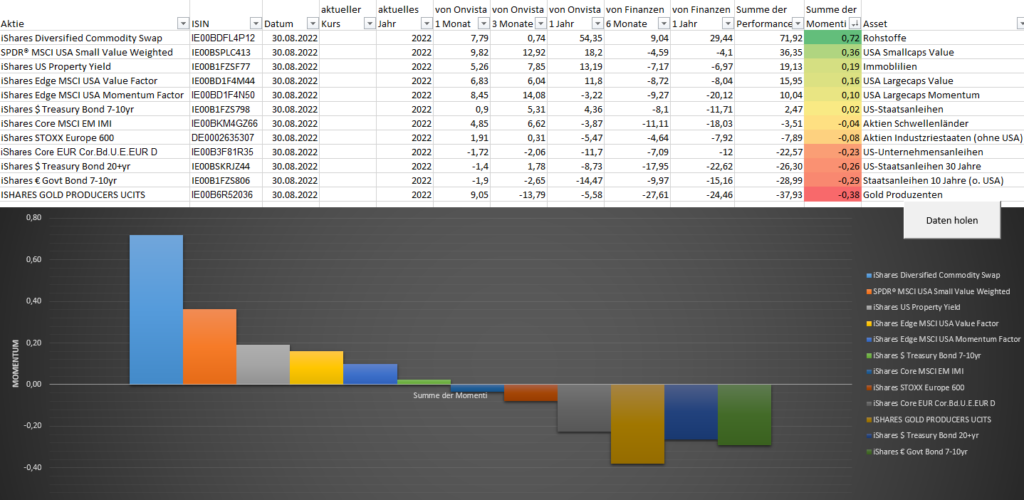The height and width of the screenshot is (500, 1024).
Task: Select ISIN cell DE0002635307
Action: tap(226, 138)
